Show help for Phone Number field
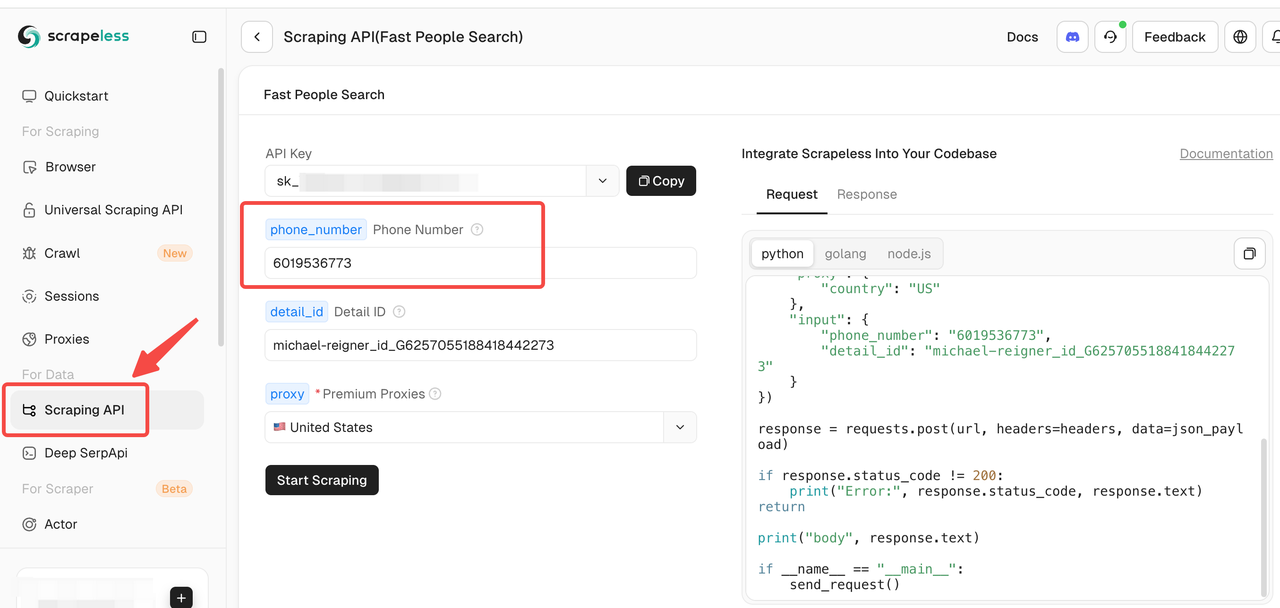This screenshot has width=1280, height=608. (477, 230)
